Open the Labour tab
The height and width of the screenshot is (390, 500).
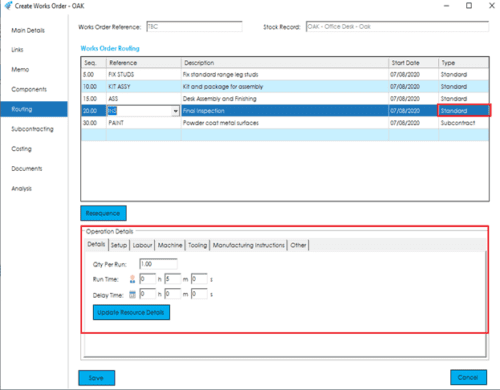click(x=142, y=245)
